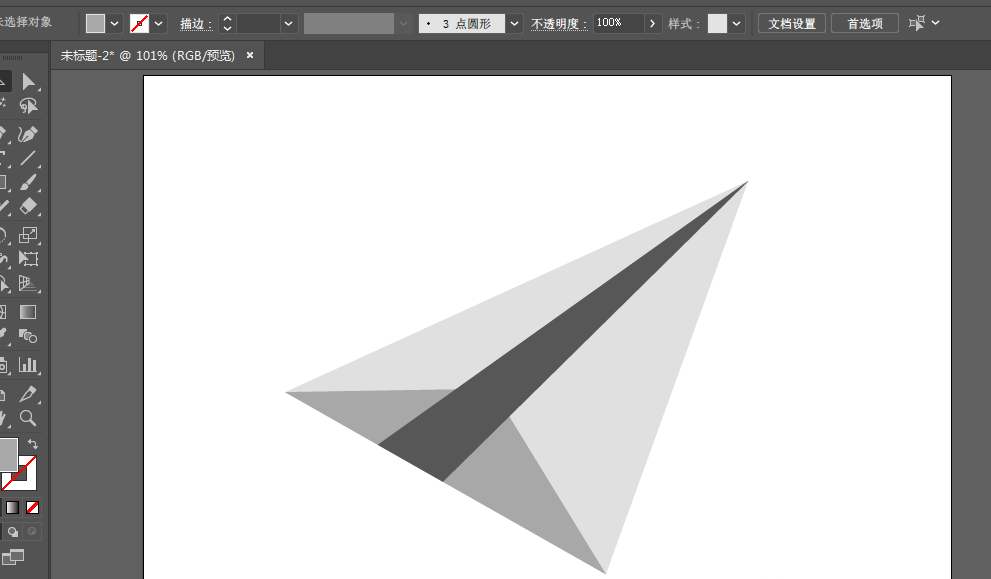Select the Line Segment tool
This screenshot has height=579, width=991.
(x=28, y=158)
